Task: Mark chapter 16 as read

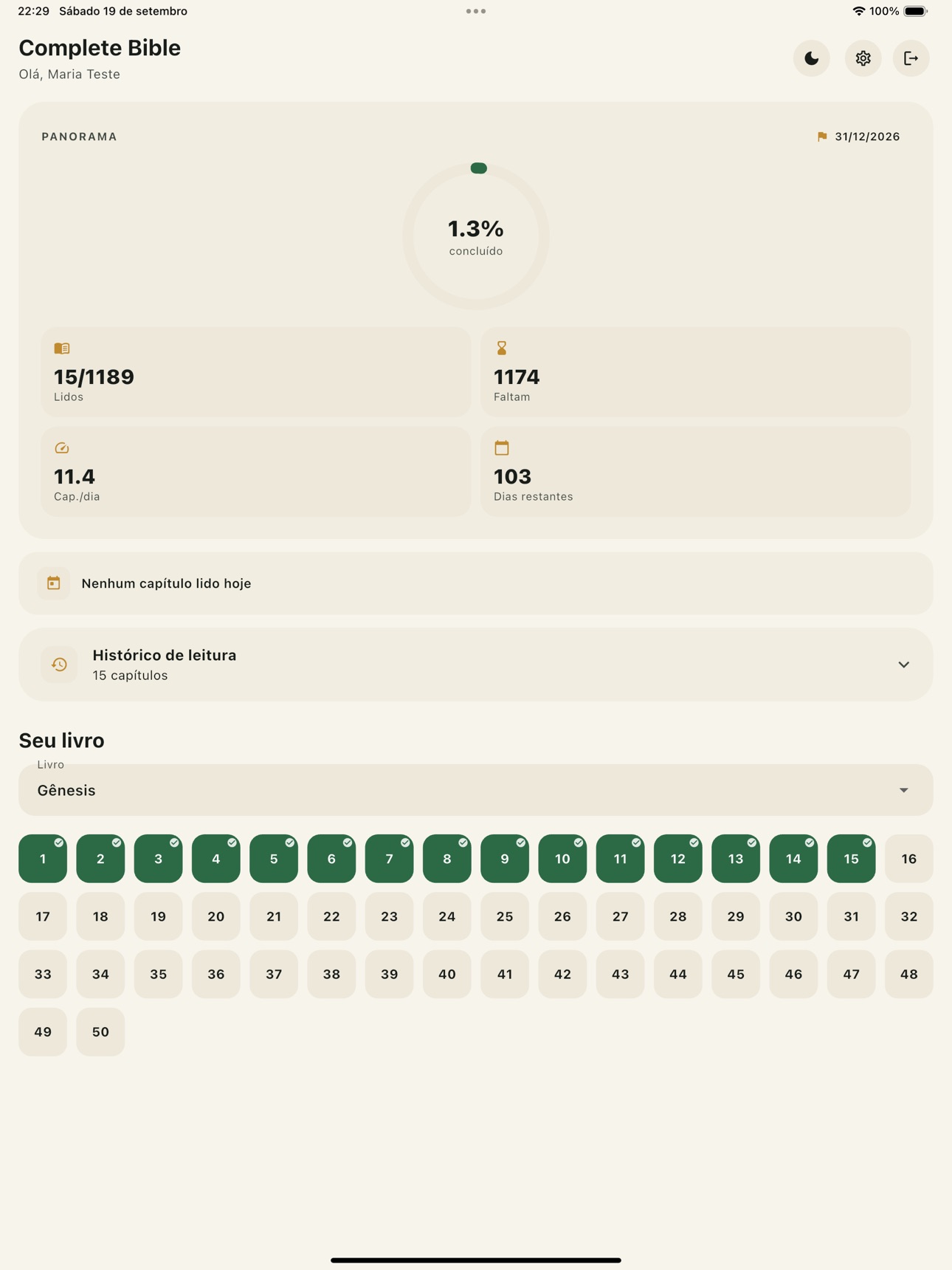Action: point(909,859)
